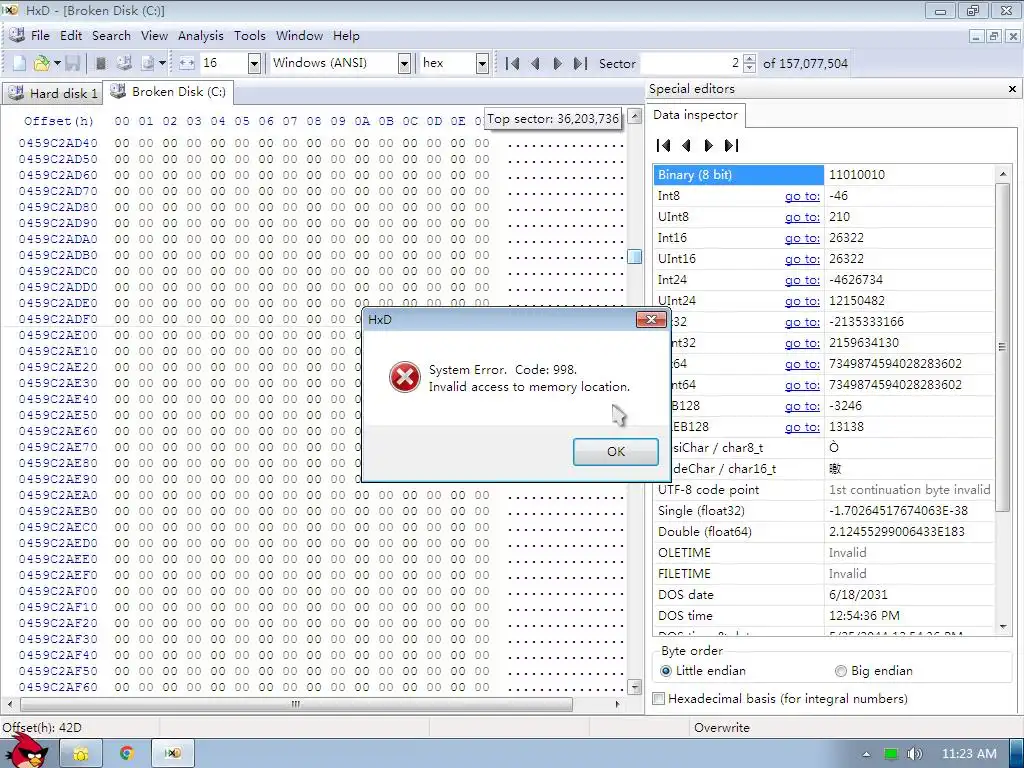Click the Data inspector scroll down arrow
The height and width of the screenshot is (768, 1024).
pyautogui.click(x=1003, y=627)
